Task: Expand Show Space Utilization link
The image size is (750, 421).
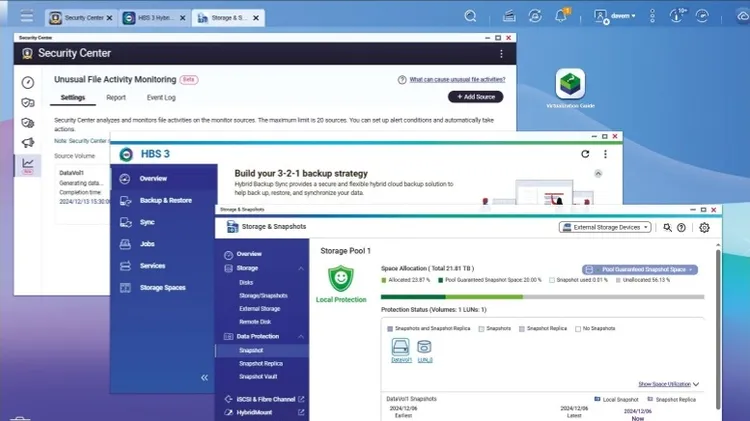Action: 668,384
